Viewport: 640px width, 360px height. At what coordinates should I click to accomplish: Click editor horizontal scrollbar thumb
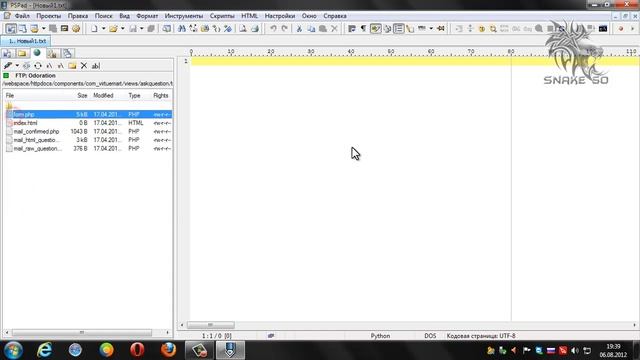pyautogui.click(x=211, y=325)
